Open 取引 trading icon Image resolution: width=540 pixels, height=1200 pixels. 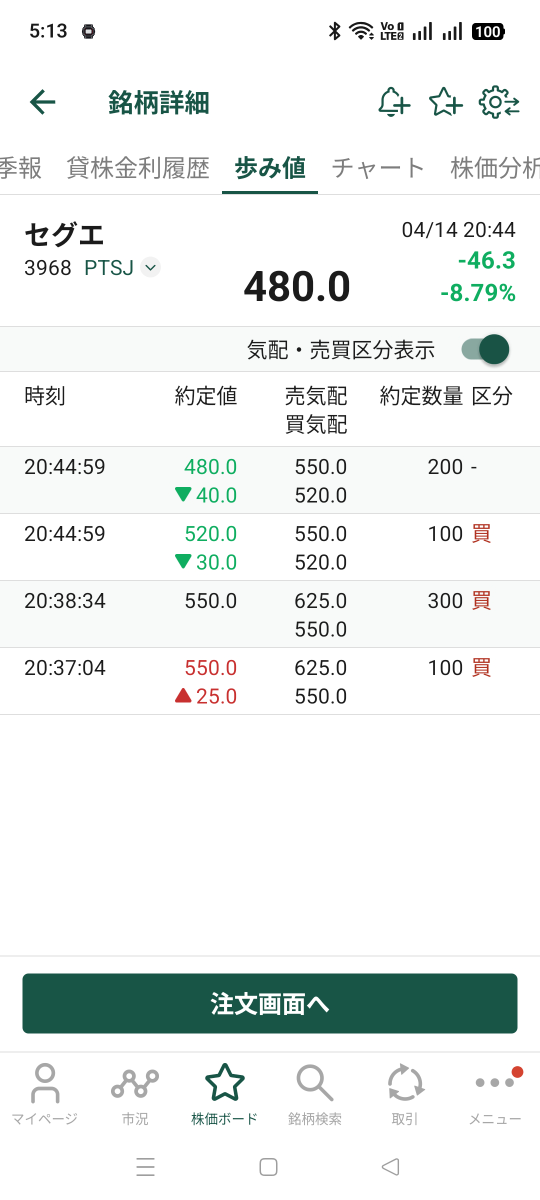coord(405,1095)
